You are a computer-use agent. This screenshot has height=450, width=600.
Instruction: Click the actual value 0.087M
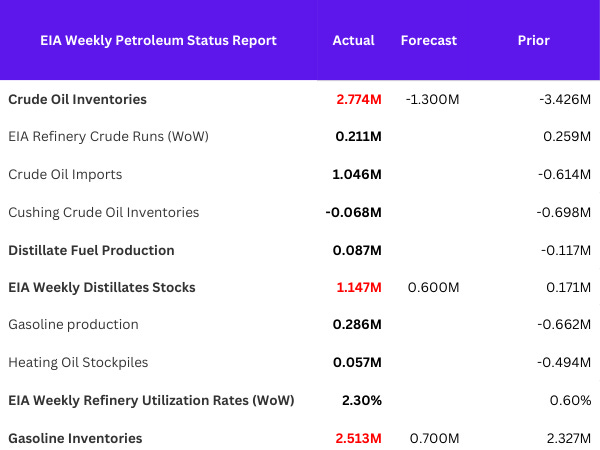point(357,250)
